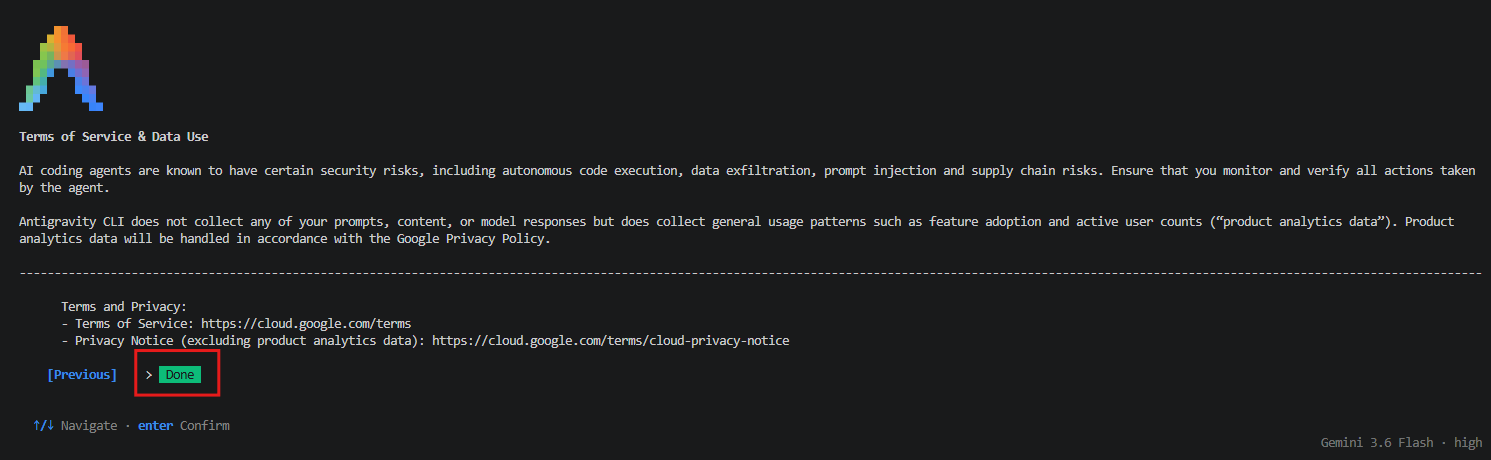The width and height of the screenshot is (1491, 460).
Task: Go back via the [Previous] option
Action: (x=82, y=374)
